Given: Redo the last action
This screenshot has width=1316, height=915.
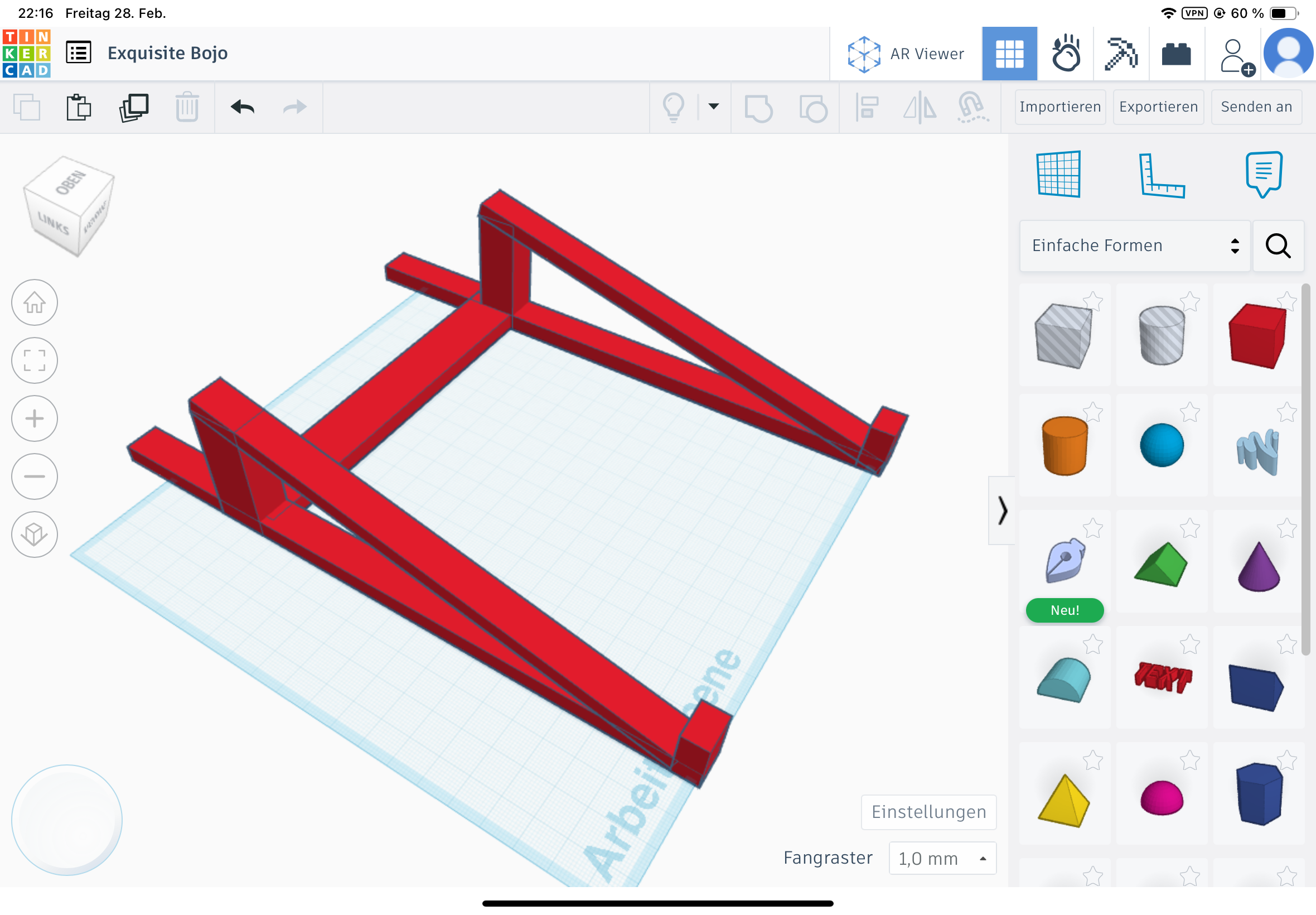Looking at the screenshot, I should pyautogui.click(x=295, y=107).
